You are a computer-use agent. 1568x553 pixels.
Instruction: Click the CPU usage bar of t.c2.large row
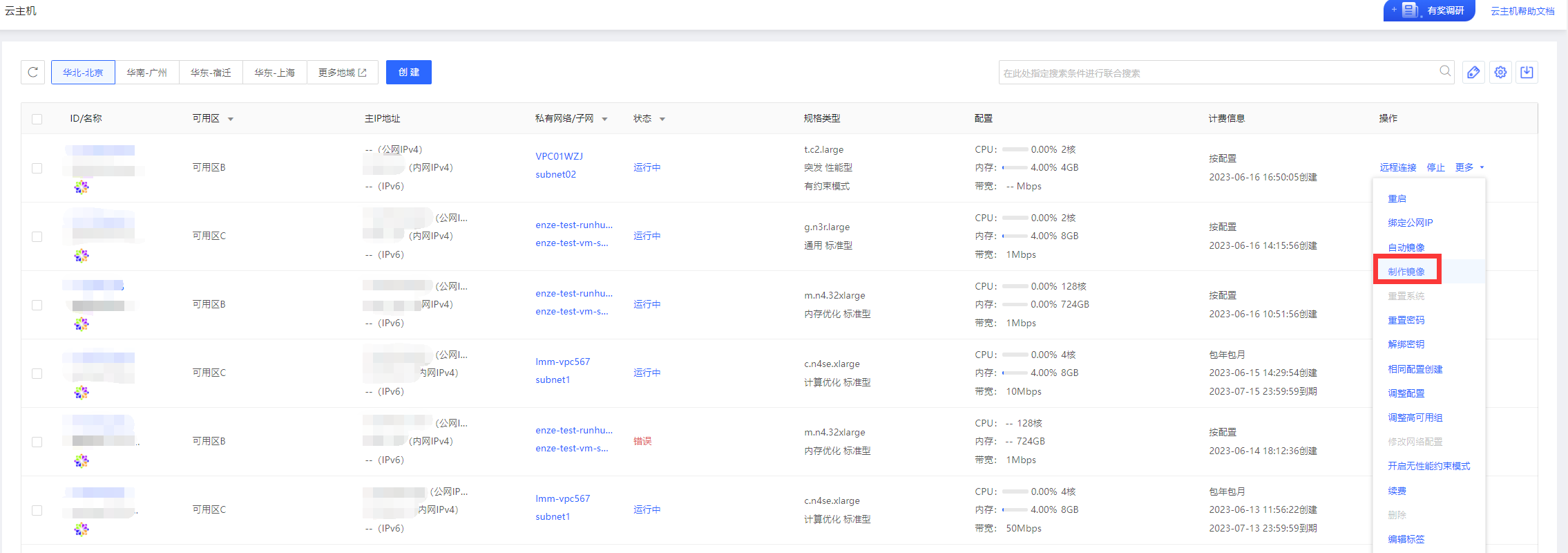(x=1015, y=149)
